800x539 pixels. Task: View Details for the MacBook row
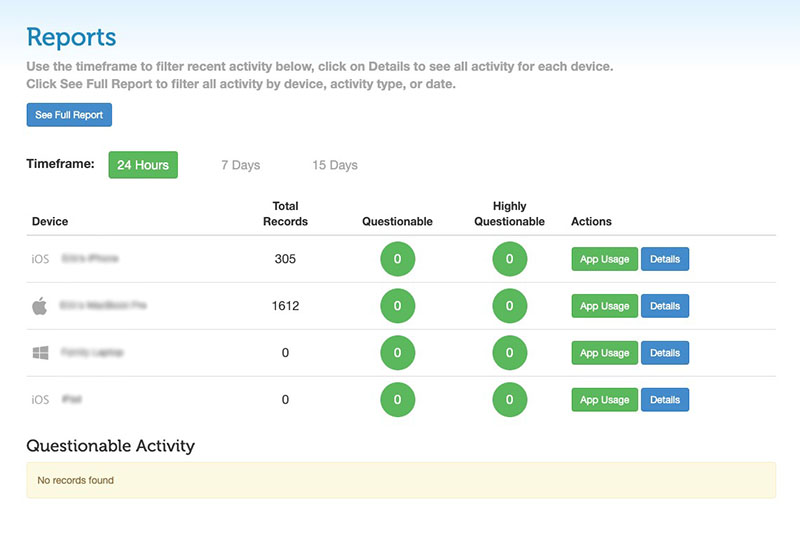(664, 306)
